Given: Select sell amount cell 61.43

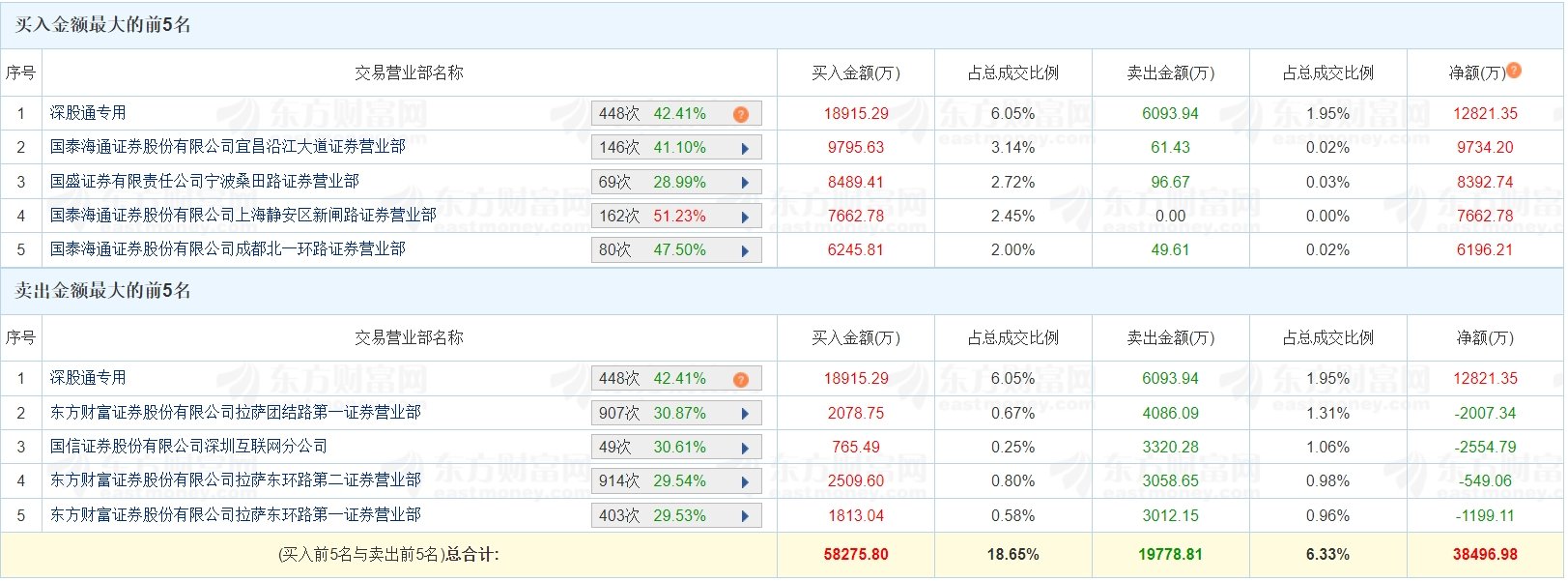Looking at the screenshot, I should [x=1170, y=148].
